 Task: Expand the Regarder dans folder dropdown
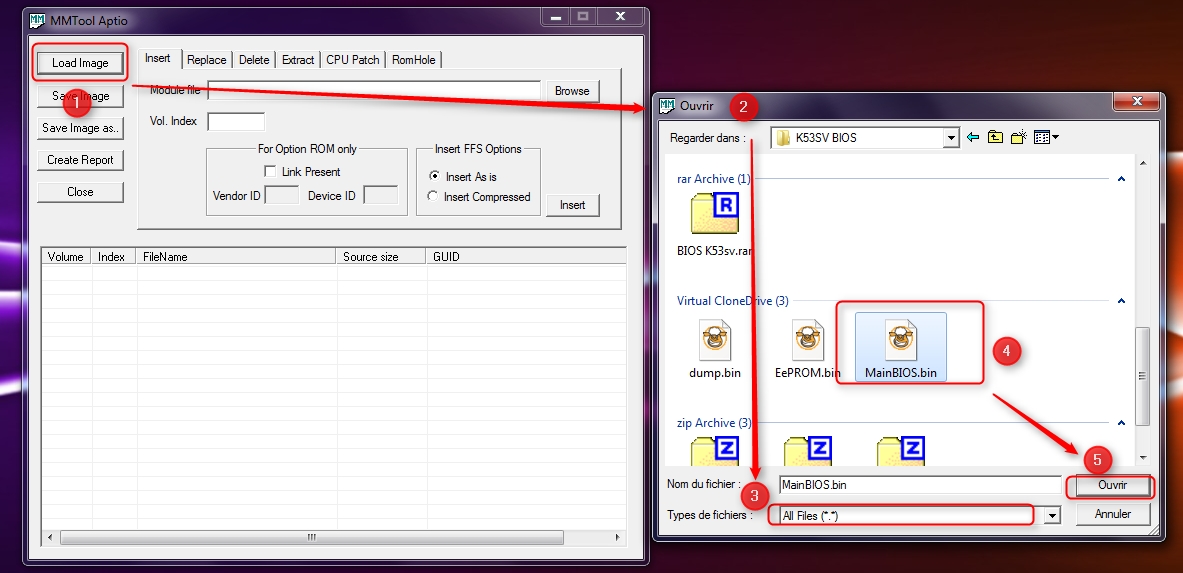pos(951,137)
